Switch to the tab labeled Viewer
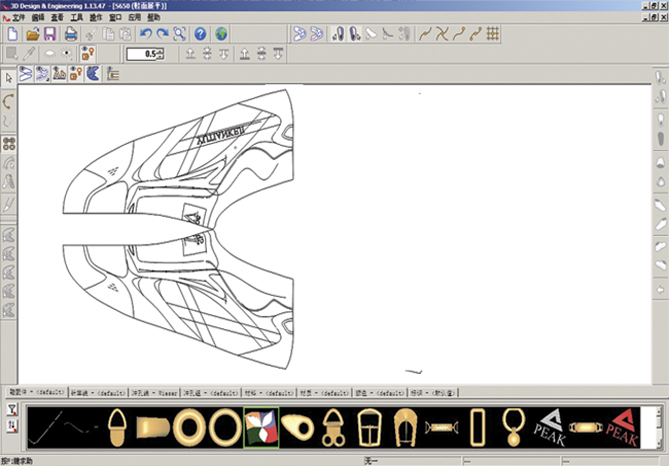 (154, 393)
